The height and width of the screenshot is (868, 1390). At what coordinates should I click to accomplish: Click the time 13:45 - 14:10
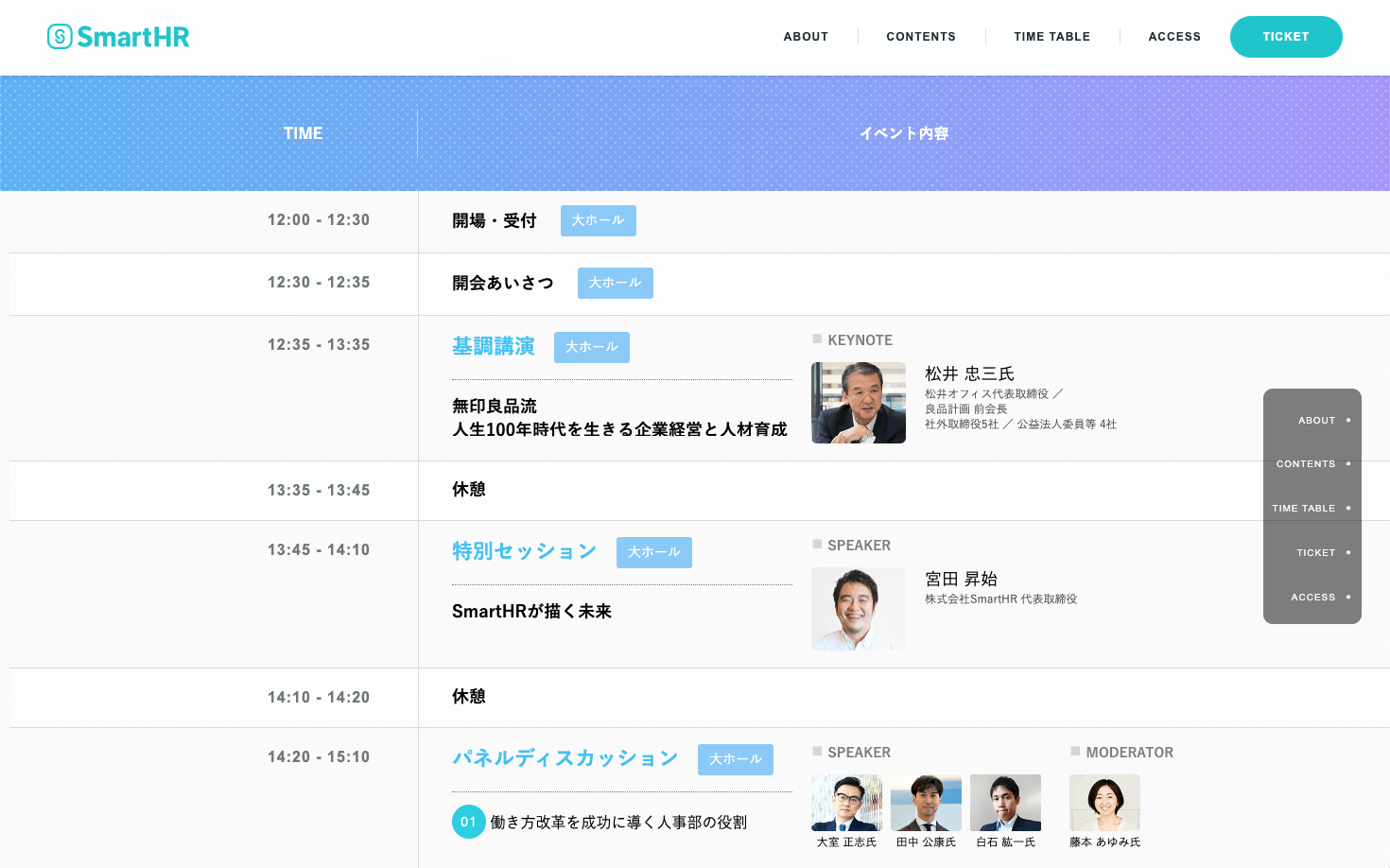pos(319,550)
